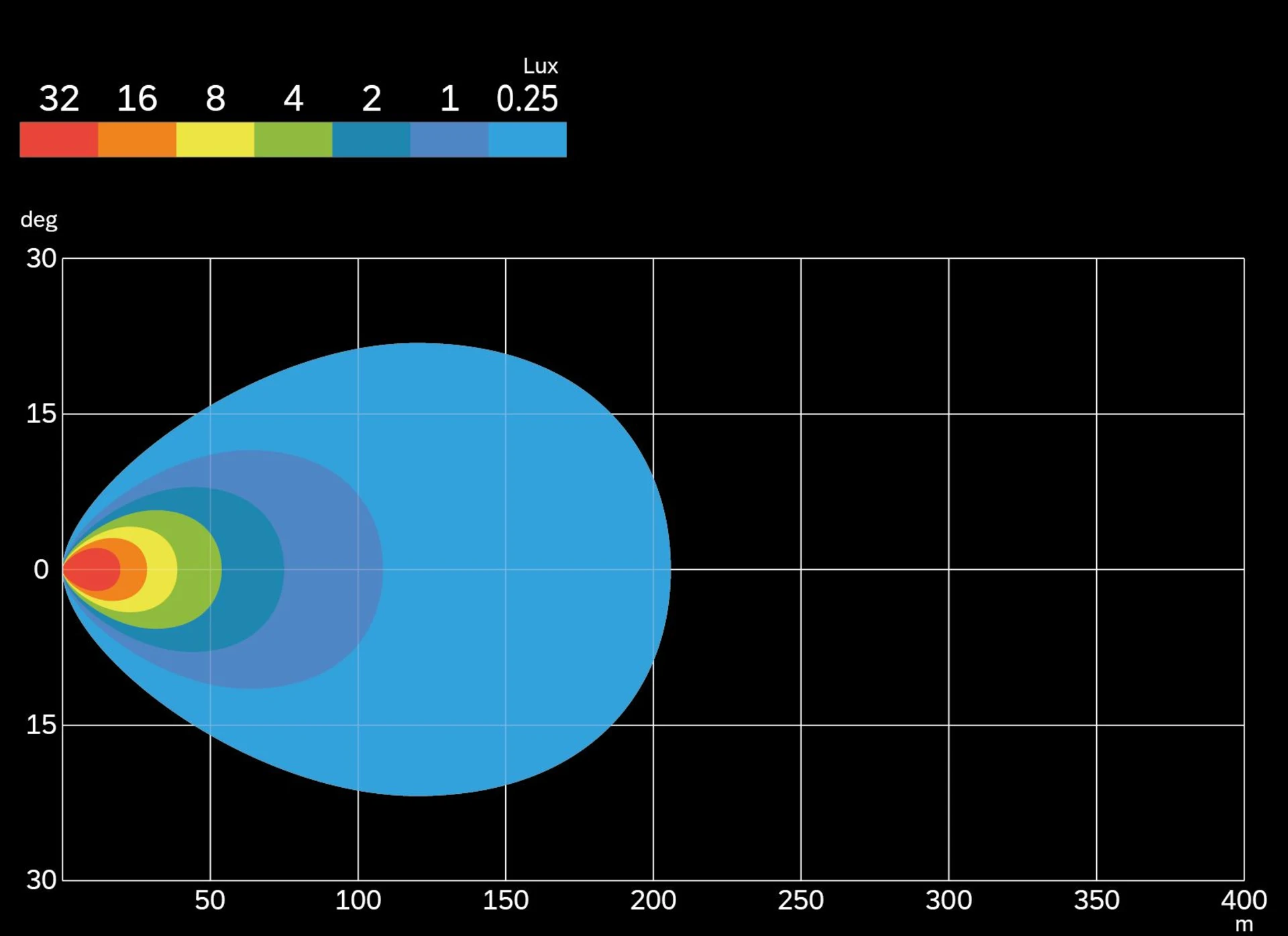This screenshot has width=1288, height=936.
Task: Click the yellow 8 lux beam zone
Action: [162, 569]
